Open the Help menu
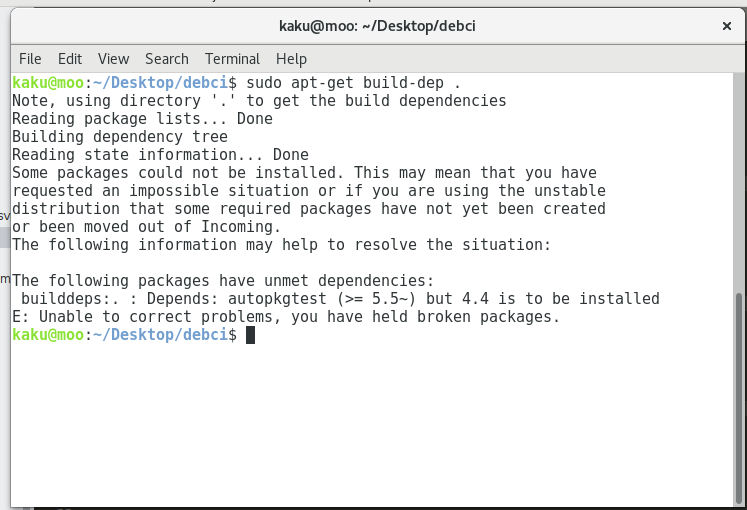 pos(291,59)
